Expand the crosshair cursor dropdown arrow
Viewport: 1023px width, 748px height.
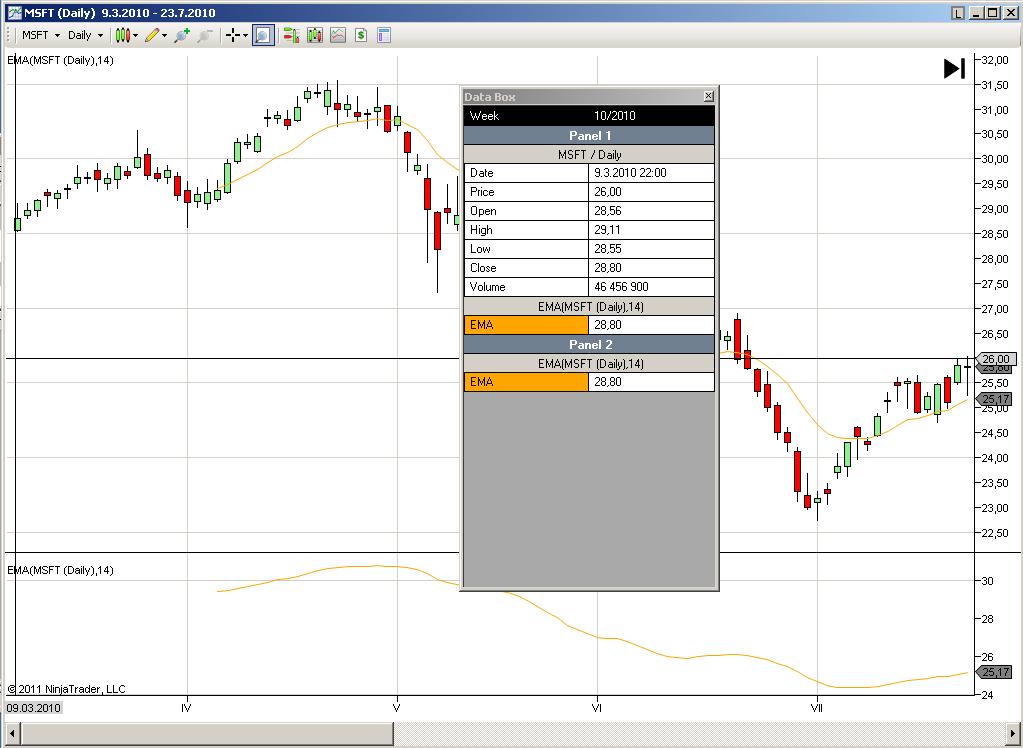245,35
